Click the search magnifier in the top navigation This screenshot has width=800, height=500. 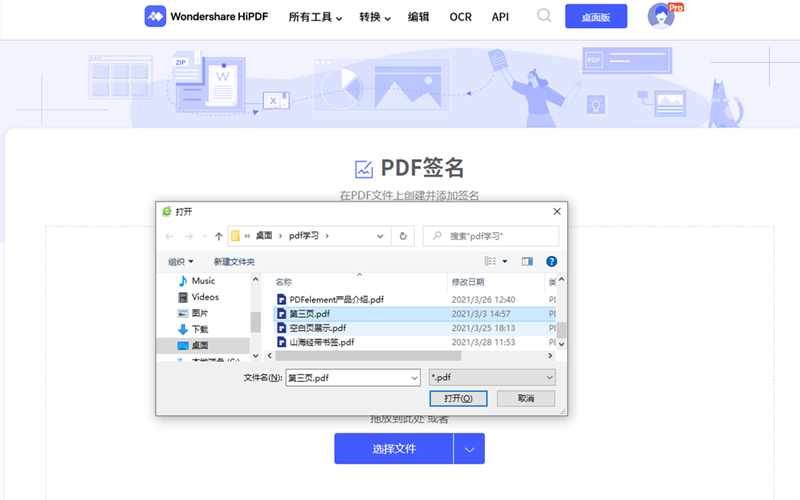(x=544, y=16)
